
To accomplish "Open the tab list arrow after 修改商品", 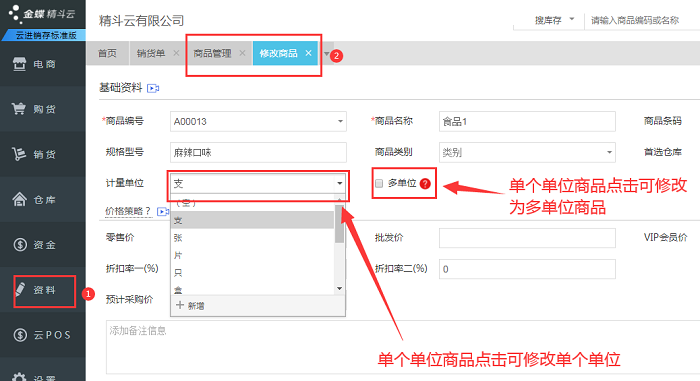I will (x=326, y=54).
